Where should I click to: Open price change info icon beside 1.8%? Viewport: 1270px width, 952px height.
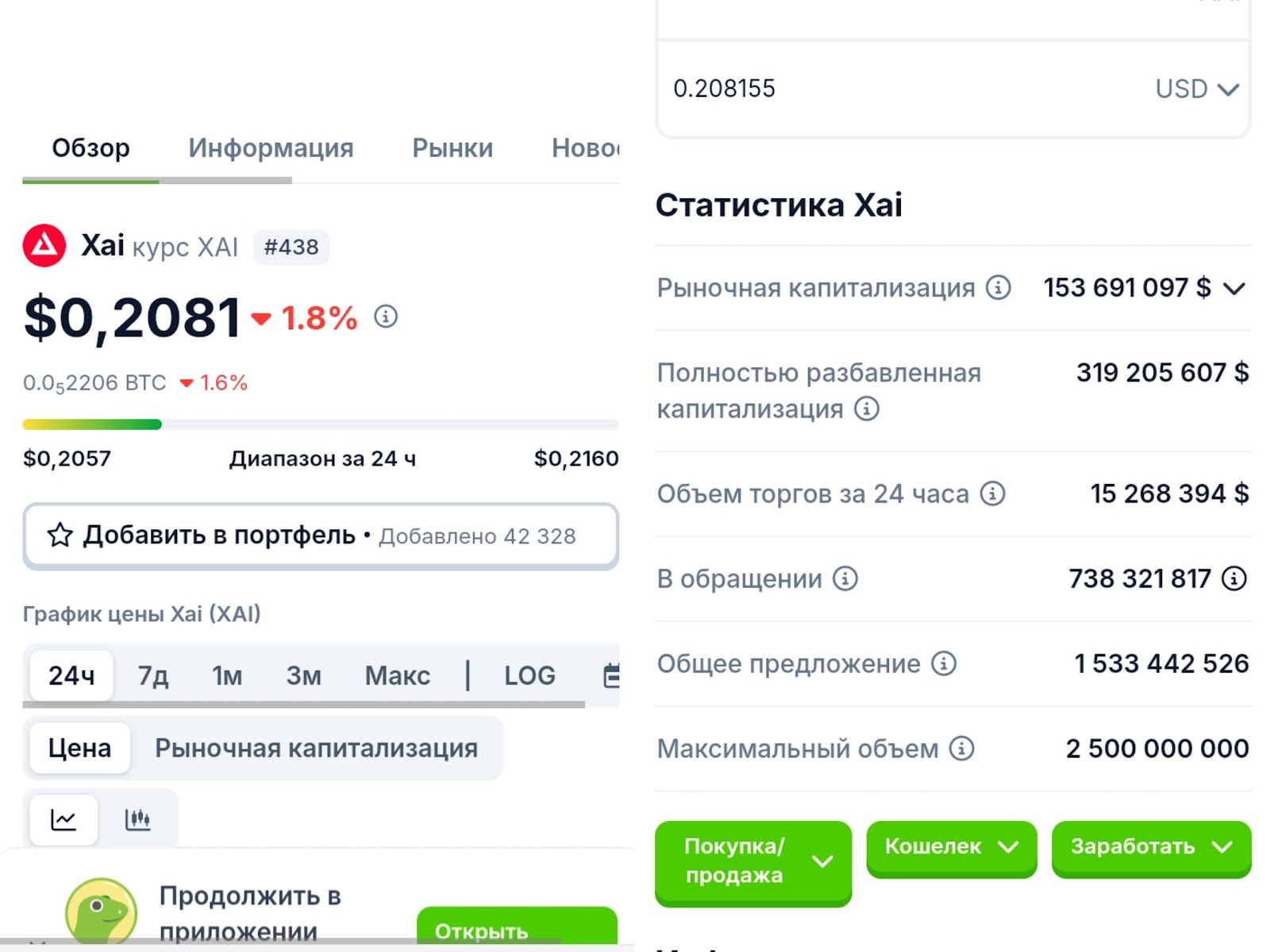386,317
